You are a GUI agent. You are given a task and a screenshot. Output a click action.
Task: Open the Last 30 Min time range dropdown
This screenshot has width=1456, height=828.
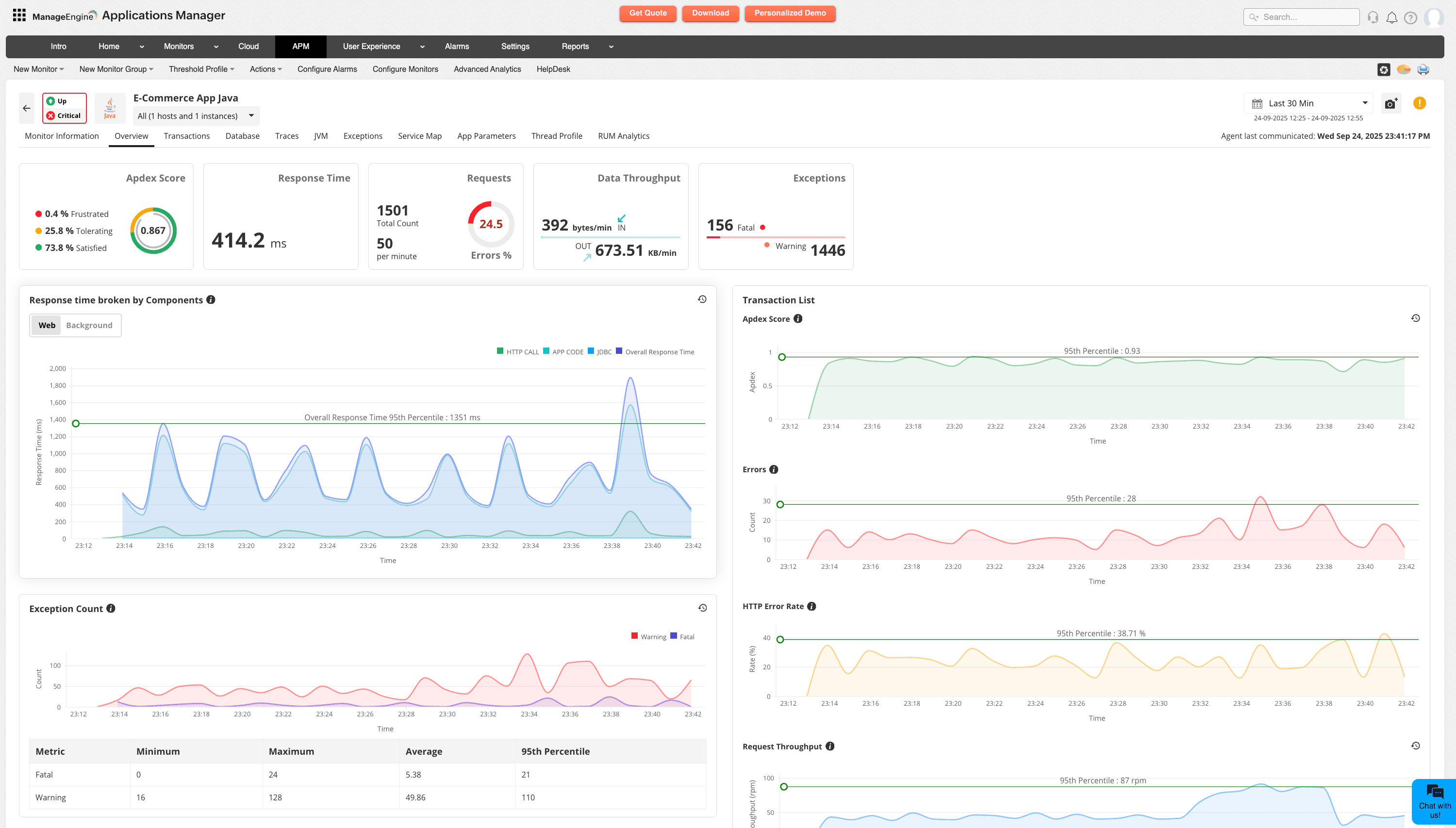tap(1307, 103)
